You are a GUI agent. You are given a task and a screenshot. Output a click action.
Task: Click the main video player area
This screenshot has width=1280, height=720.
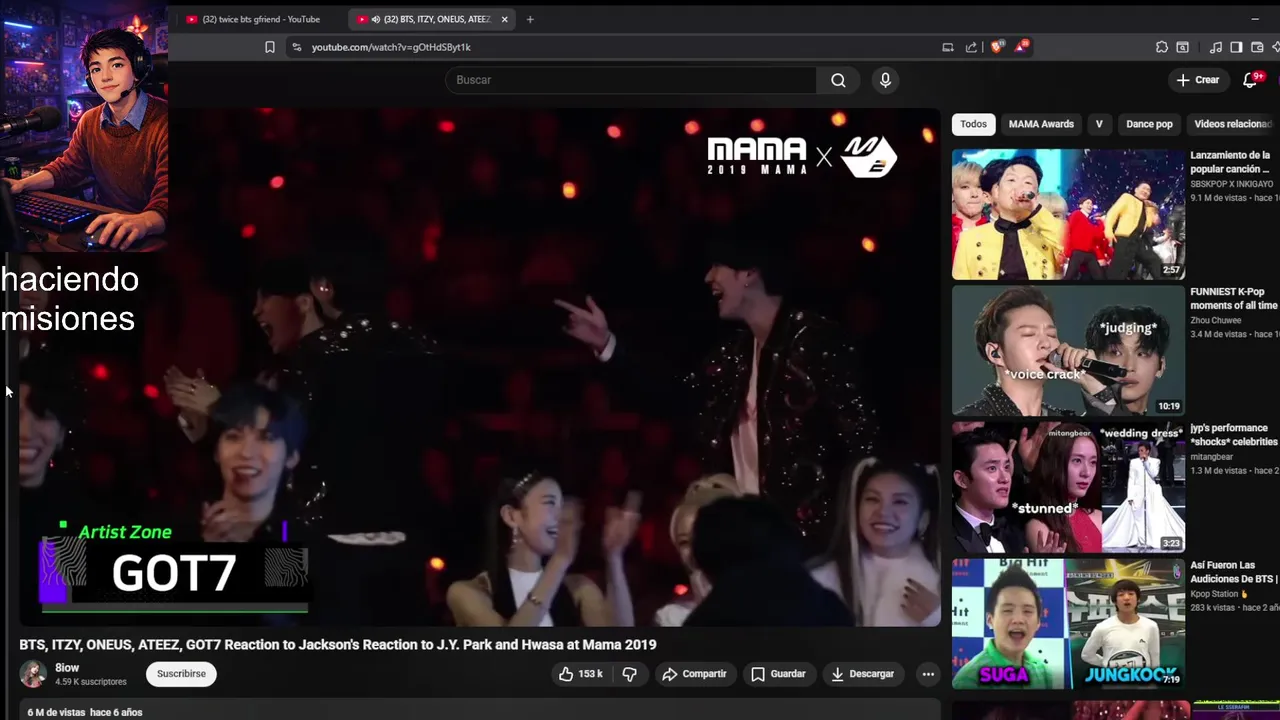pyautogui.click(x=480, y=367)
